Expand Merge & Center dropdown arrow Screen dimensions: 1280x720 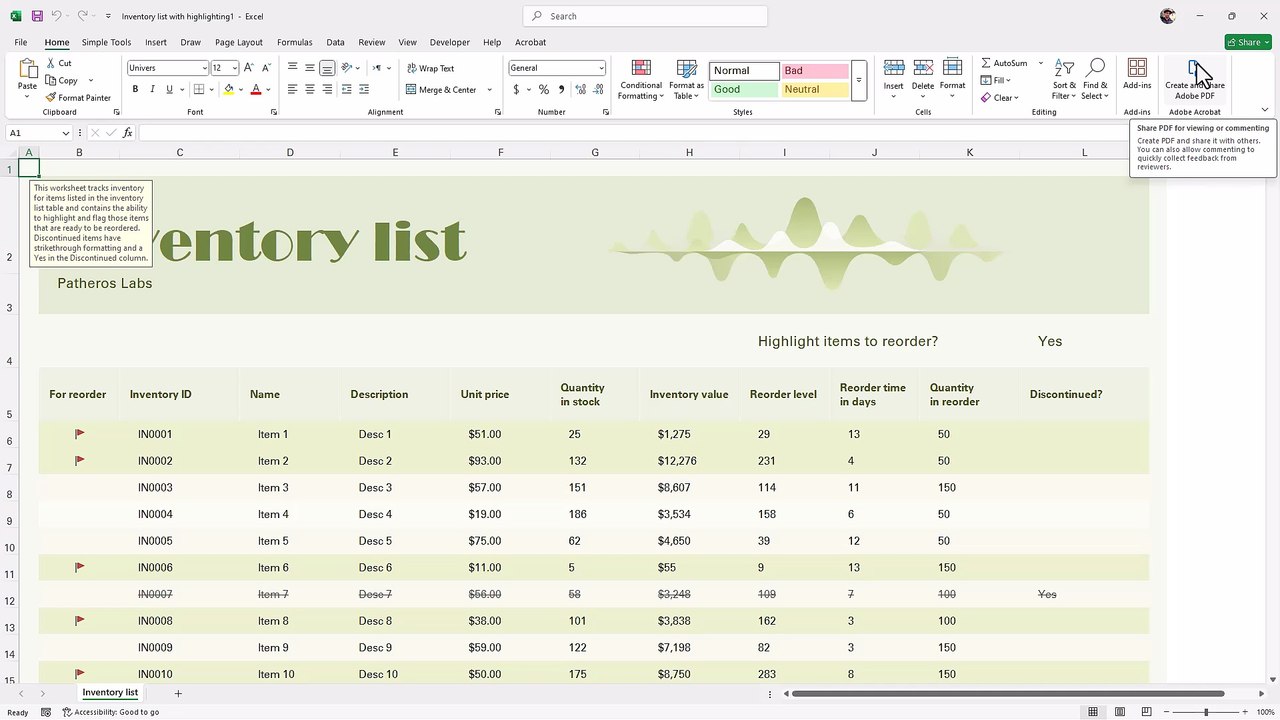tap(489, 89)
